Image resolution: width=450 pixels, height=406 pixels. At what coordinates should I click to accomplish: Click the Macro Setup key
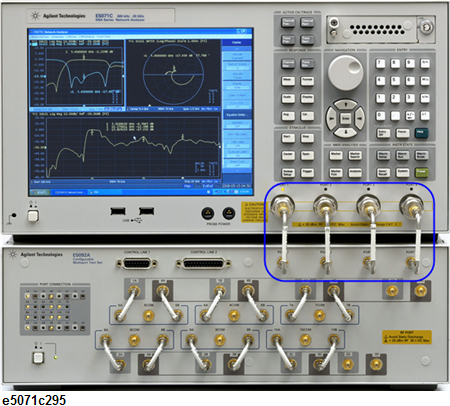coord(383,155)
